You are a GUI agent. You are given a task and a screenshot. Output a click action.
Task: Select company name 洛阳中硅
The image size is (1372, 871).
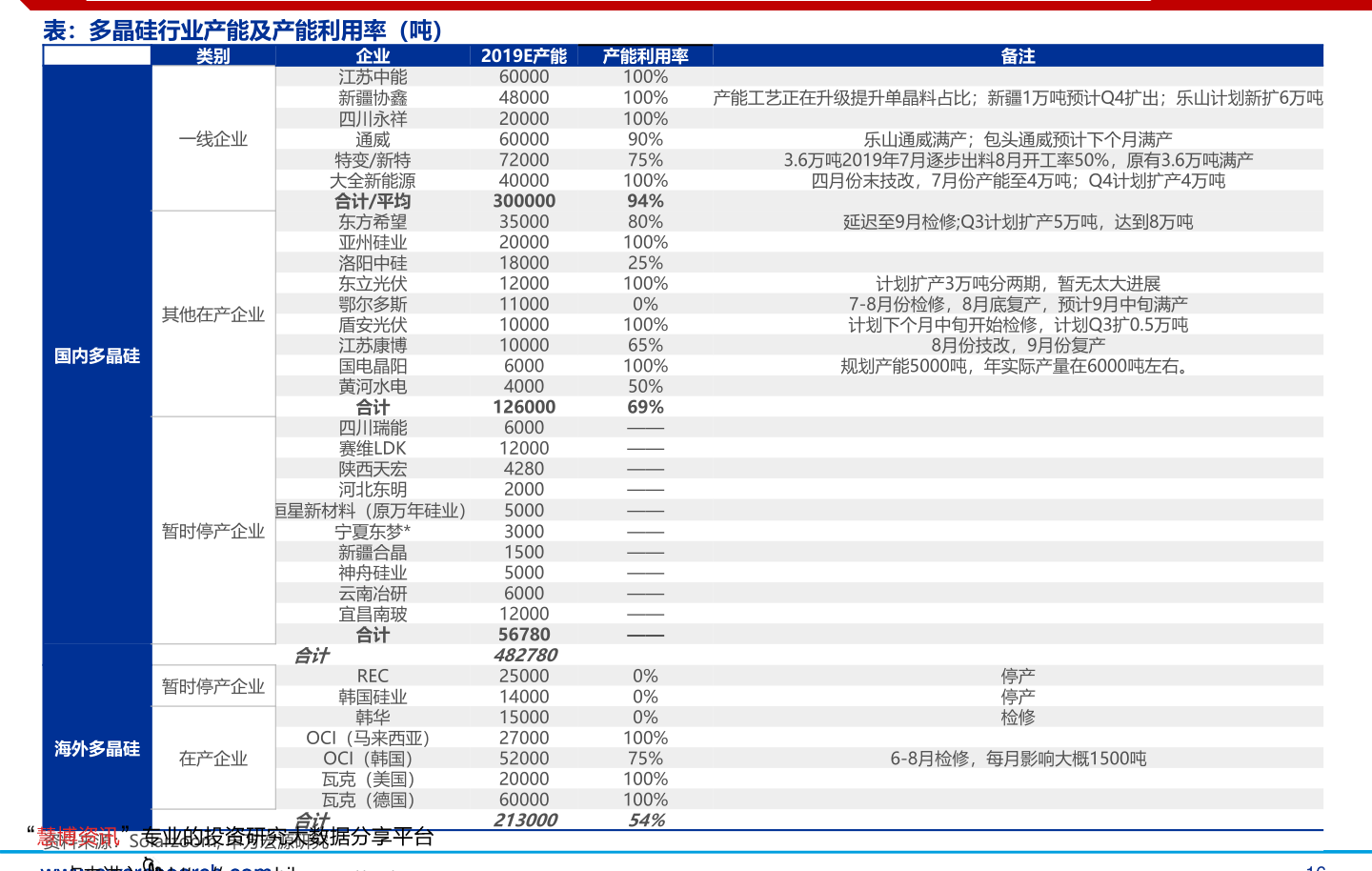tap(373, 263)
